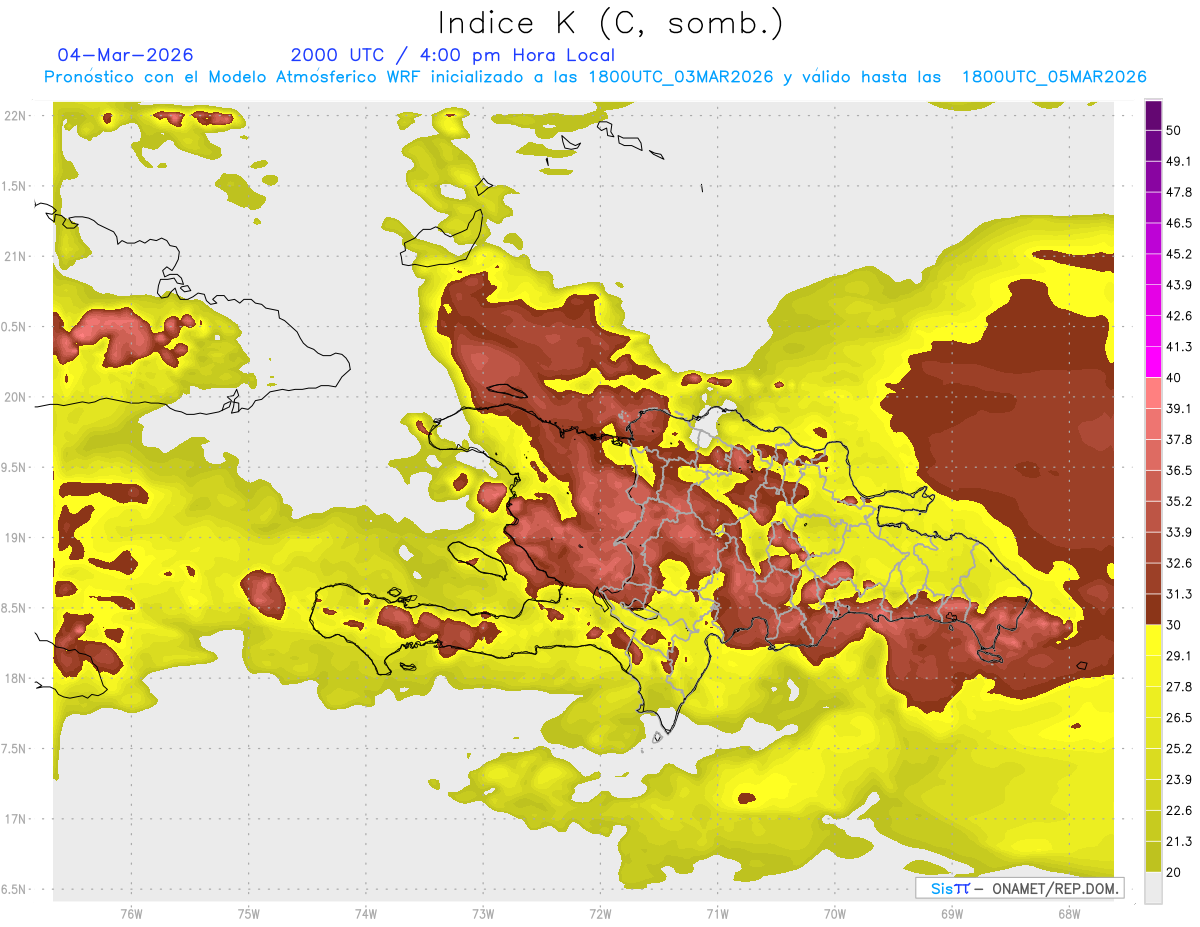Viewport: 1200px width, 927px height.
Task: Click the color bar label '35.2'
Action: (x=1179, y=501)
